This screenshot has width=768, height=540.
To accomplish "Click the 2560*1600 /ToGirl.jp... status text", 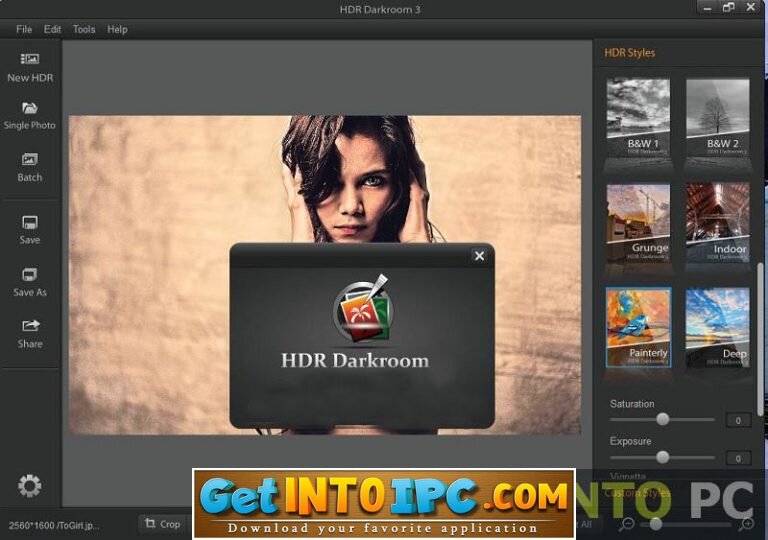I will click(54, 525).
